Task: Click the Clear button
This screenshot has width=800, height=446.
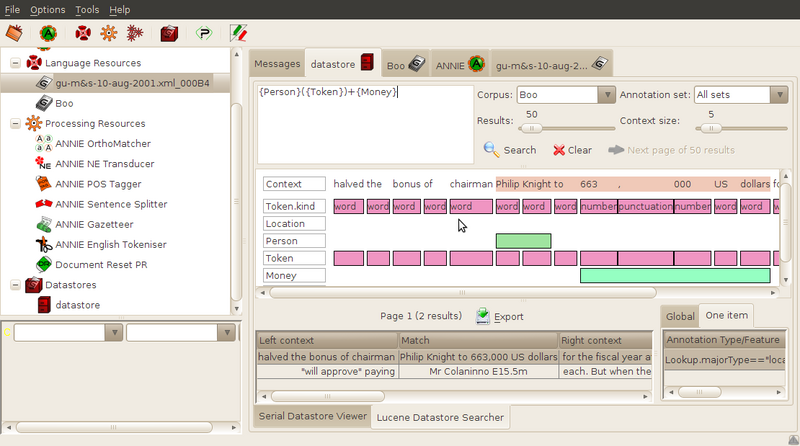Action: coord(572,150)
